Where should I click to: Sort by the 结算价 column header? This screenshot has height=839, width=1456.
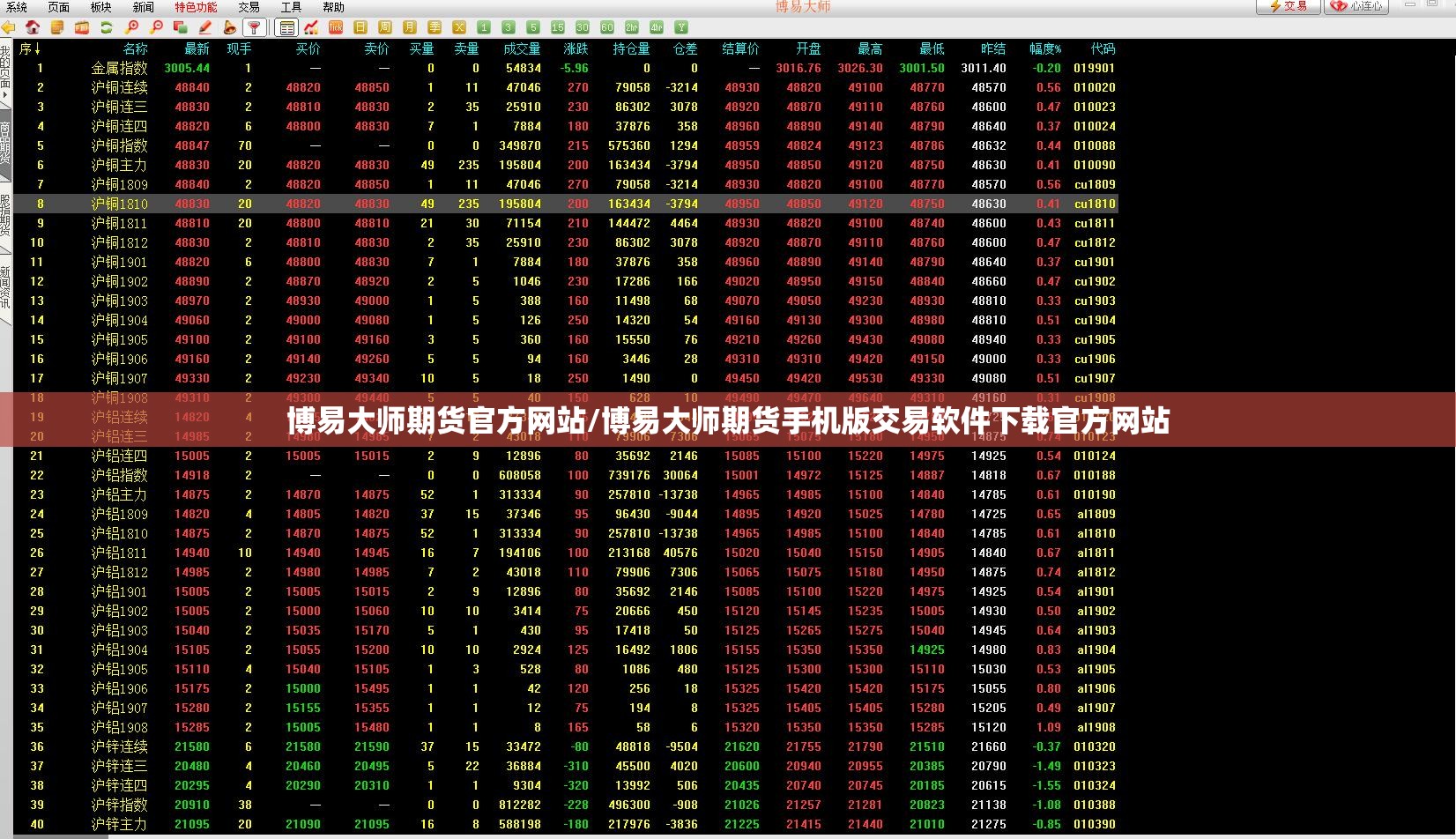tap(740, 48)
